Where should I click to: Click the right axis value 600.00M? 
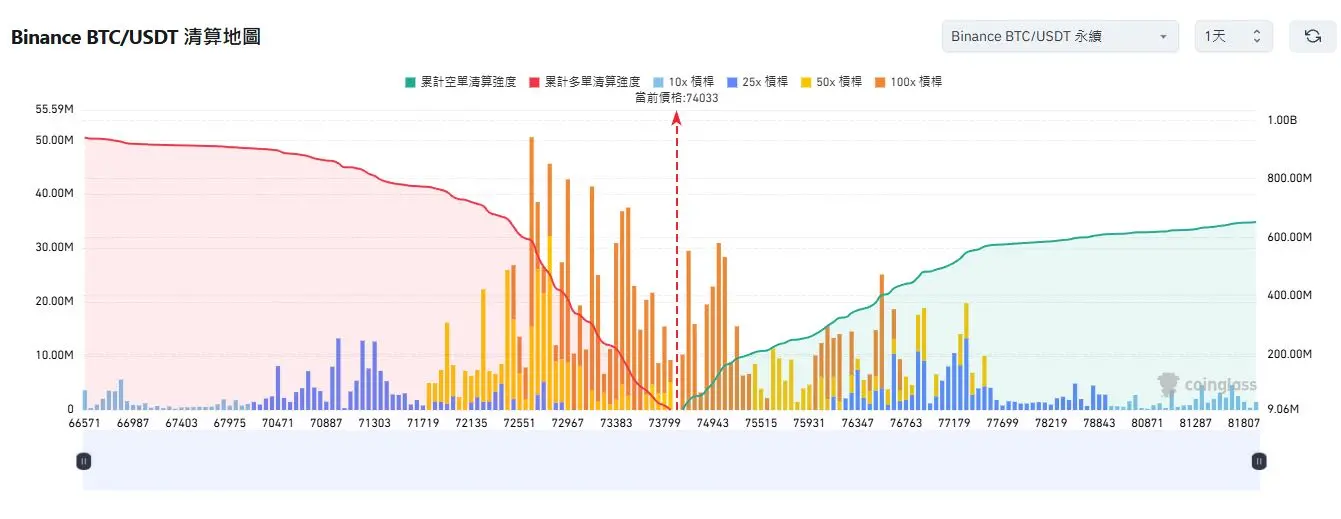(1289, 238)
